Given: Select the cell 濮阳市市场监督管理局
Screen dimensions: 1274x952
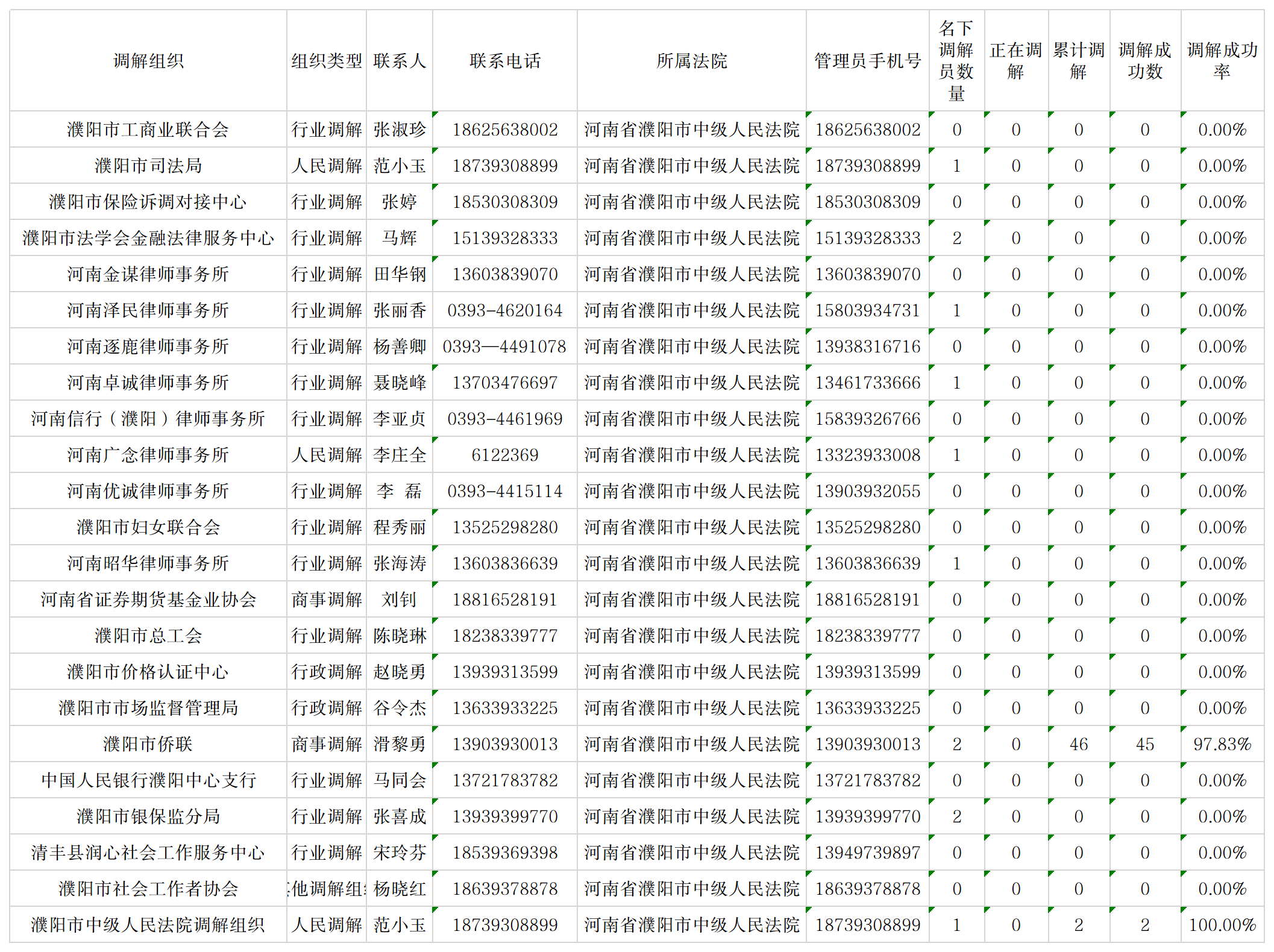Looking at the screenshot, I should pos(148,708).
